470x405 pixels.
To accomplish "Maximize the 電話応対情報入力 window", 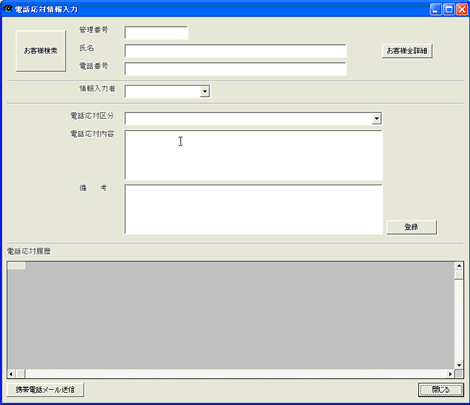I will (449, 9).
